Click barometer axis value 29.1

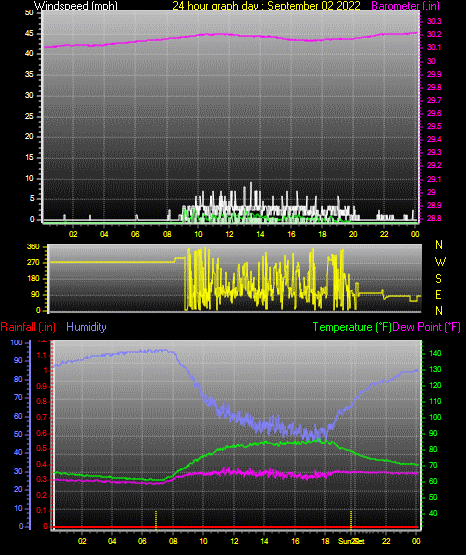(434, 179)
